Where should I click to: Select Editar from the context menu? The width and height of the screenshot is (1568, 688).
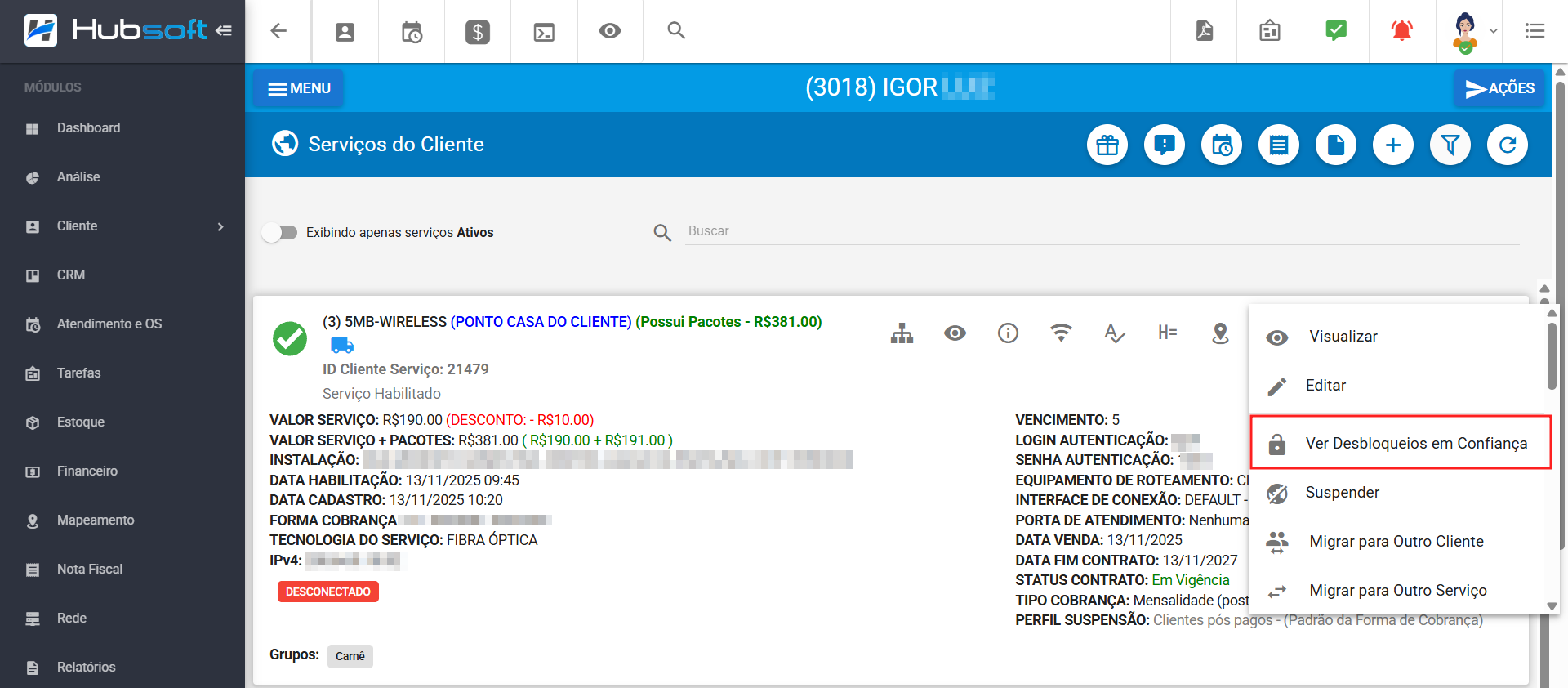[x=1398, y=386]
